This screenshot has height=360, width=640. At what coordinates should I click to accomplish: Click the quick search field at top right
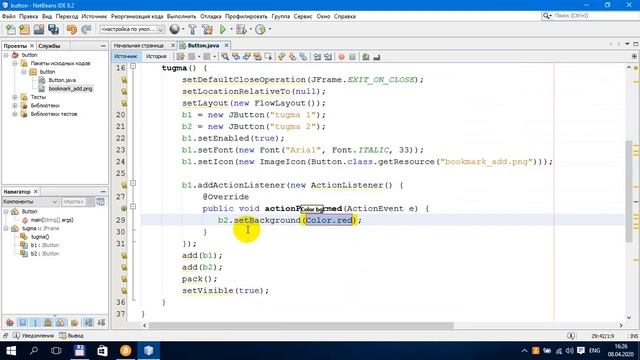point(589,16)
